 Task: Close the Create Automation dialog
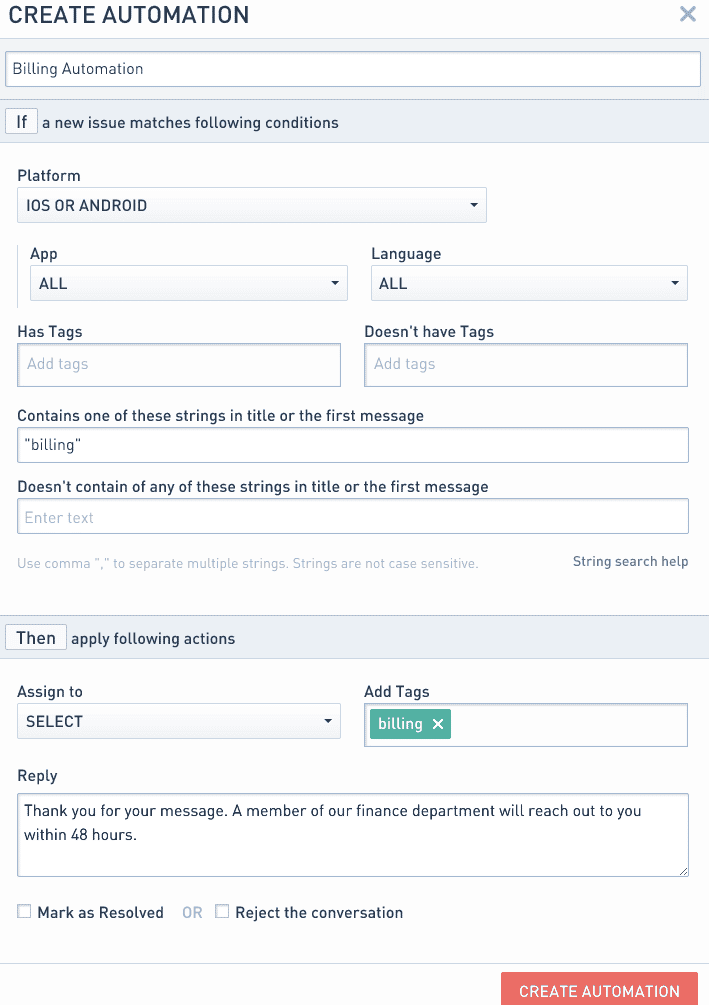point(687,14)
